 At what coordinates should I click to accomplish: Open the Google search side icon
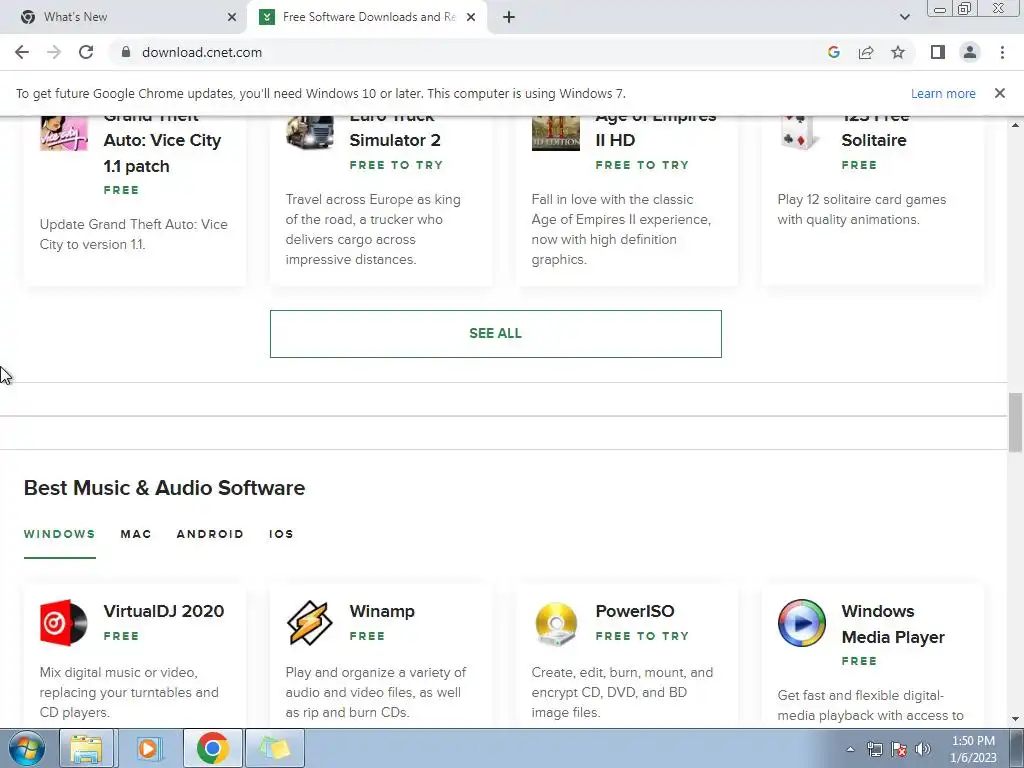pyautogui.click(x=833, y=52)
